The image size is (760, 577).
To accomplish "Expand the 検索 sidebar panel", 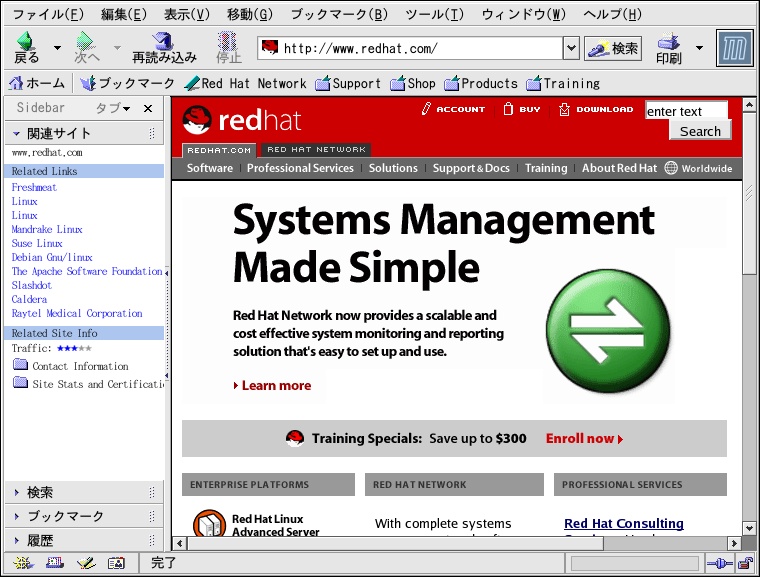I will pyautogui.click(x=40, y=492).
